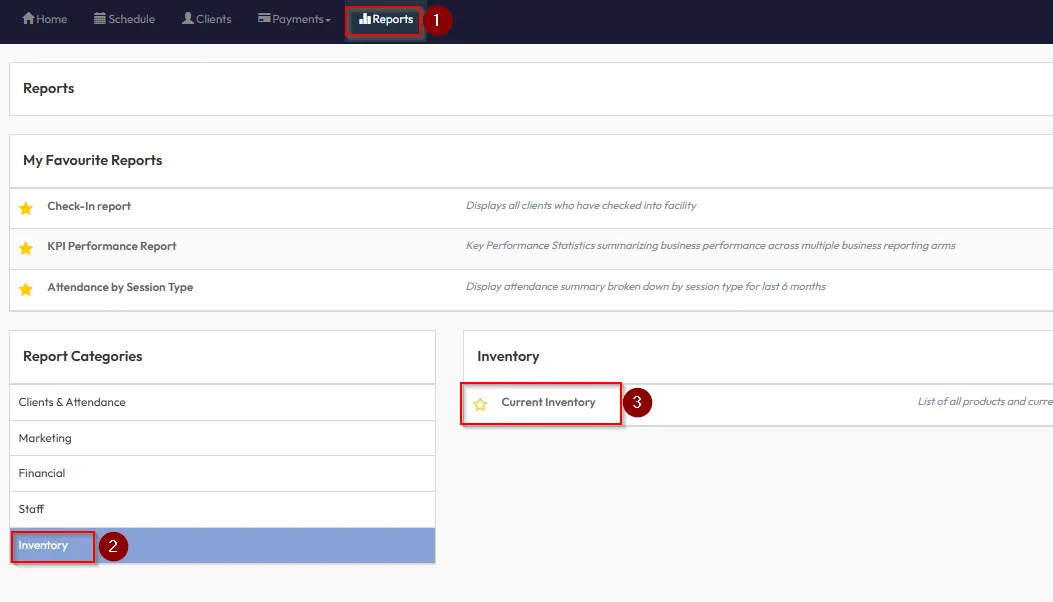Screen dimensions: 1053x602
Task: Select the Staff report category
Action: click(x=31, y=509)
